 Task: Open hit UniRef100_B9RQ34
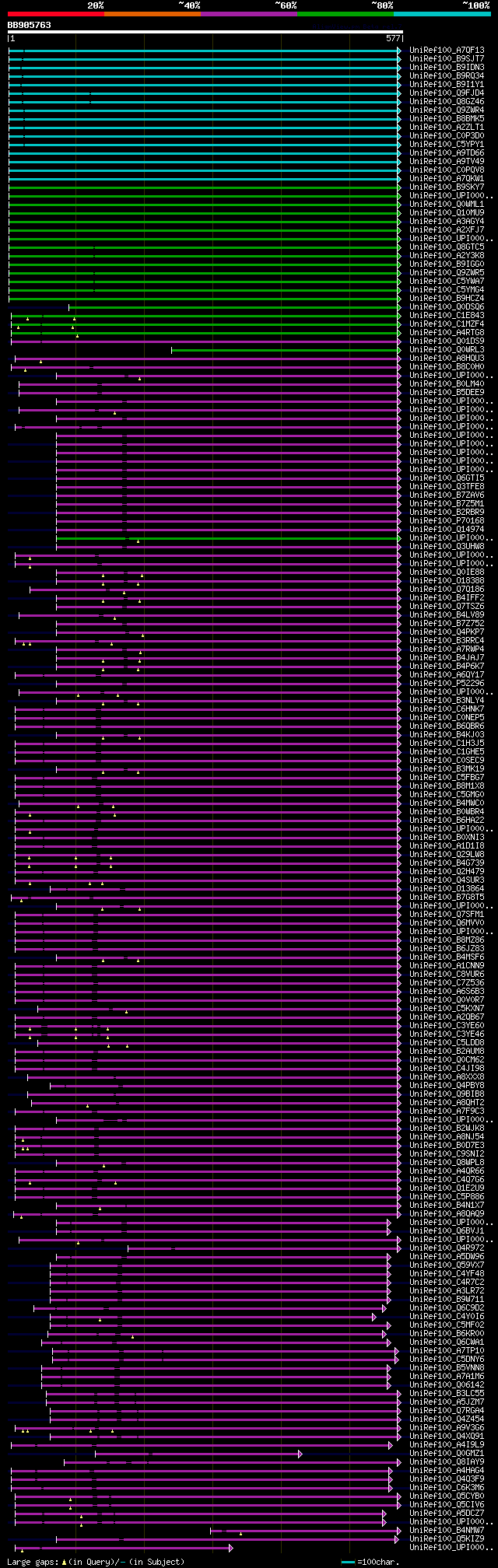tap(447, 76)
